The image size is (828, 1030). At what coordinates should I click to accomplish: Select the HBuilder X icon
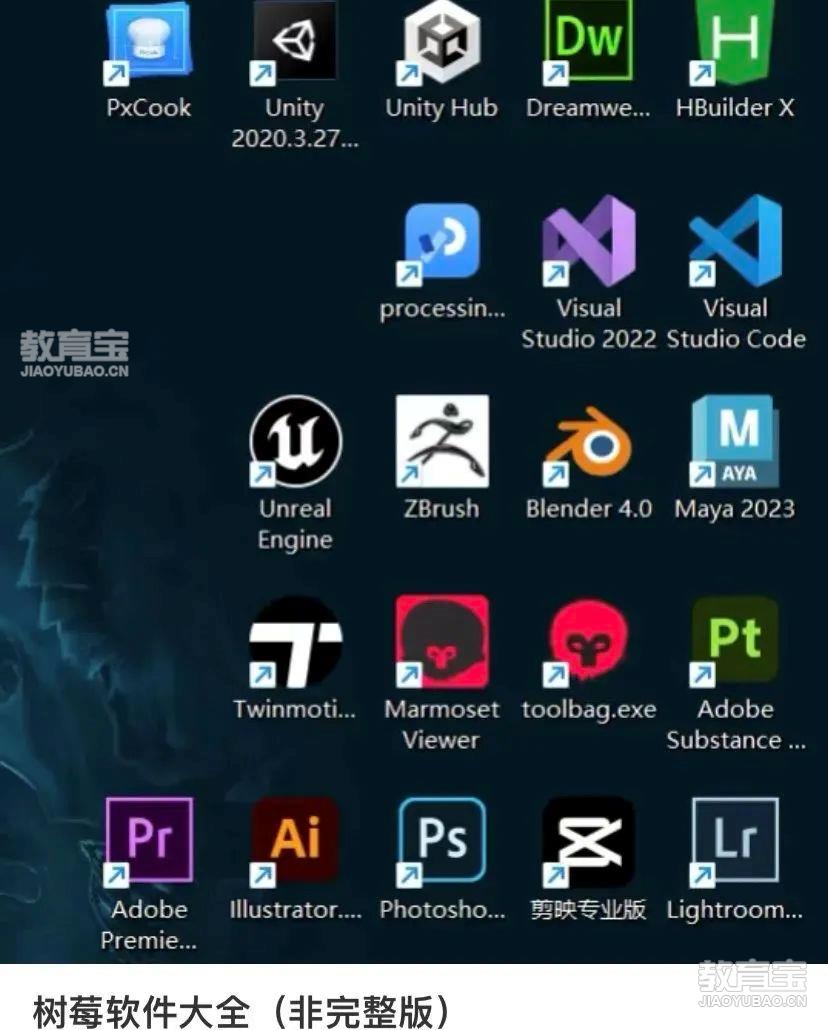[x=735, y=42]
